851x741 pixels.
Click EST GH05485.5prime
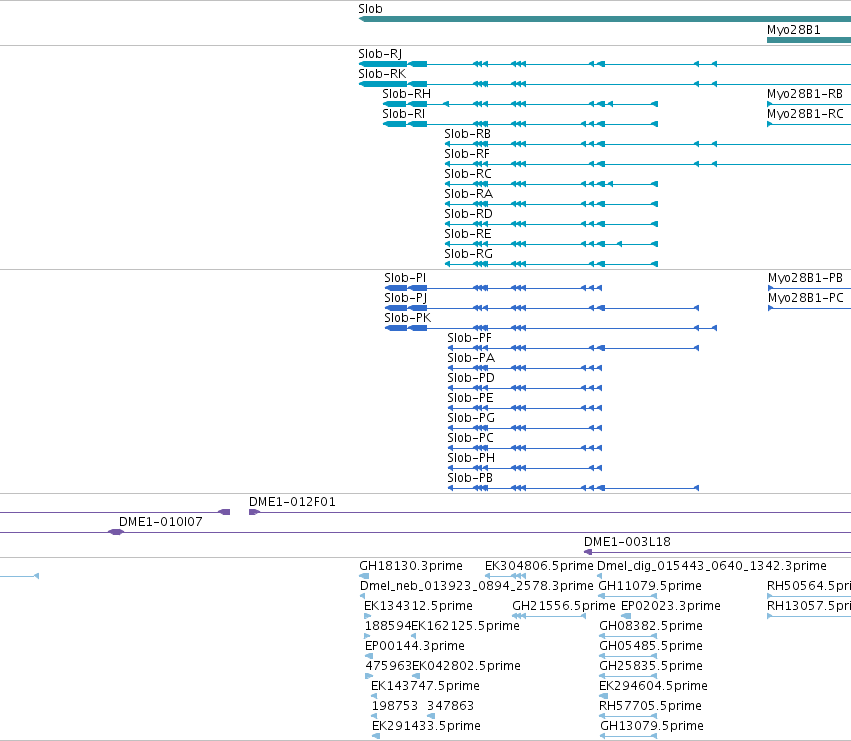tap(651, 647)
